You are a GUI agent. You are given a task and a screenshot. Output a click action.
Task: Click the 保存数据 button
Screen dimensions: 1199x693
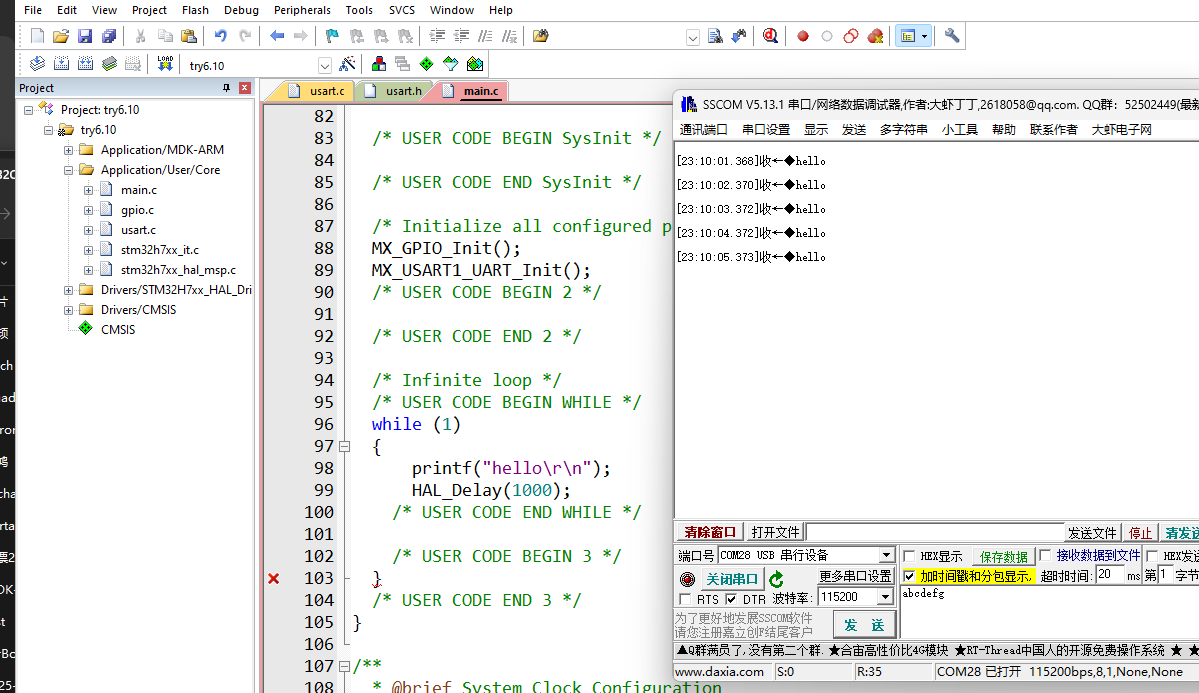(1003, 557)
